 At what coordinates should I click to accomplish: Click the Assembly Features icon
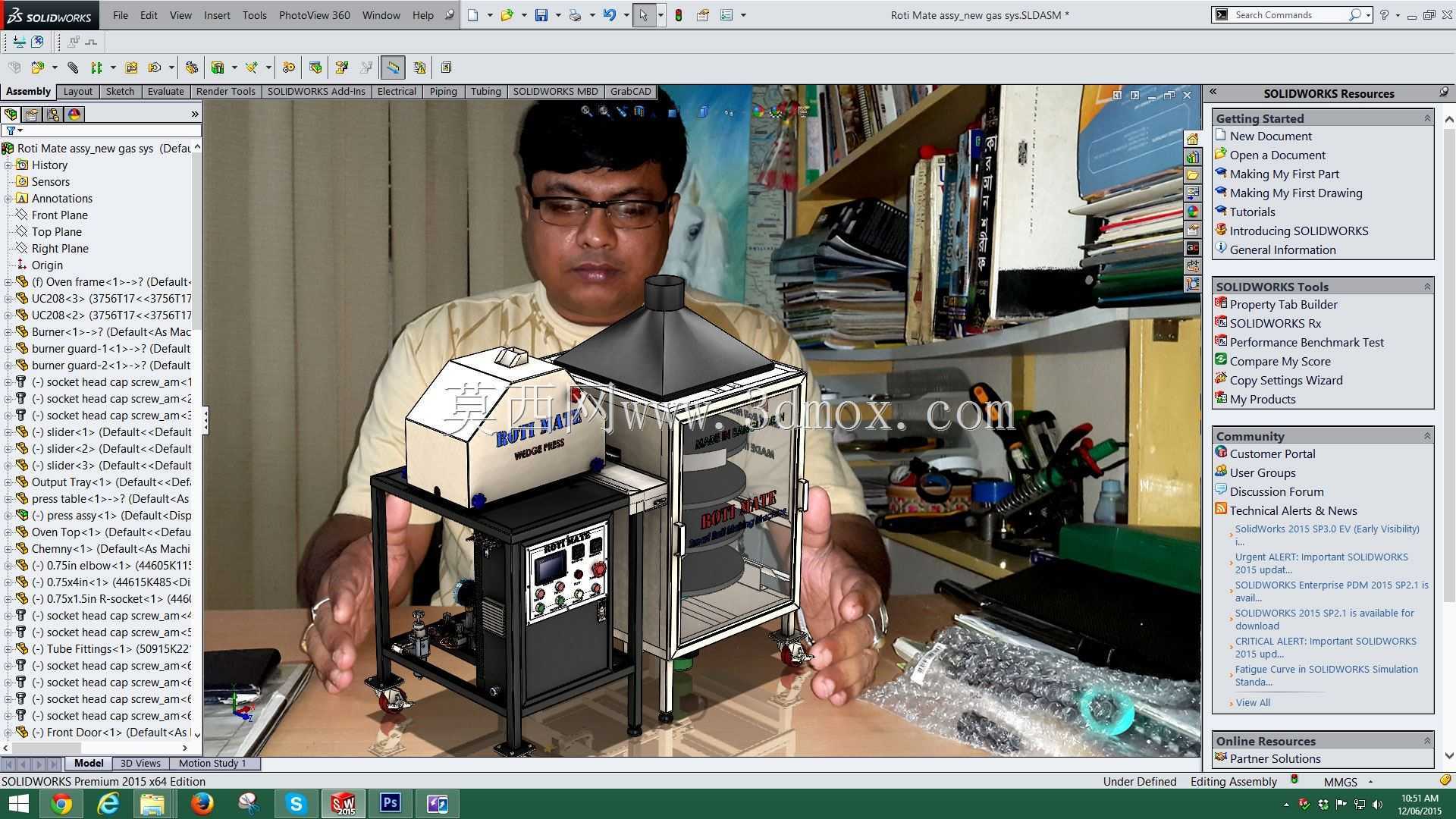[218, 67]
